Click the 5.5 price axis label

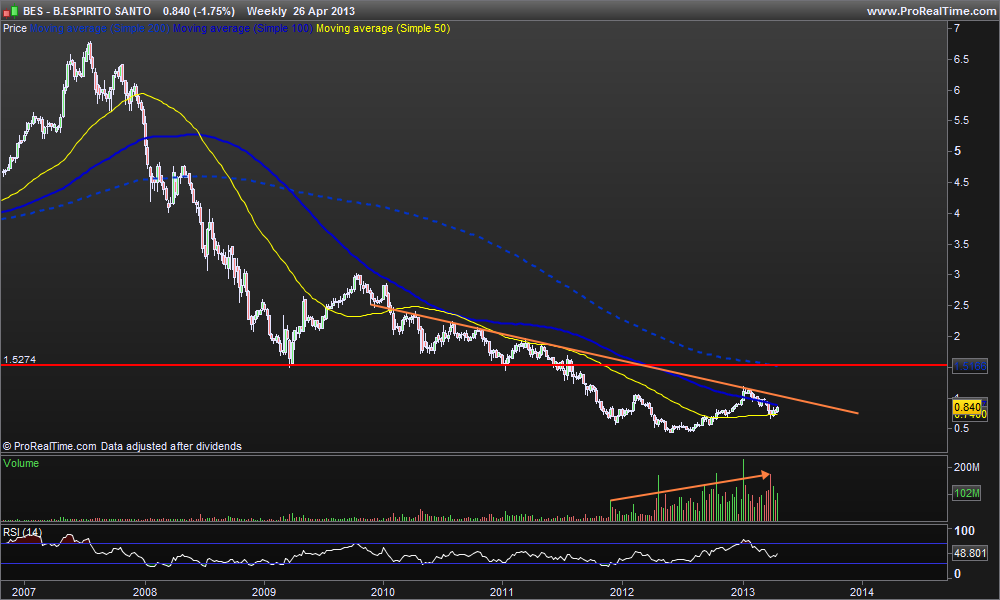coord(962,121)
